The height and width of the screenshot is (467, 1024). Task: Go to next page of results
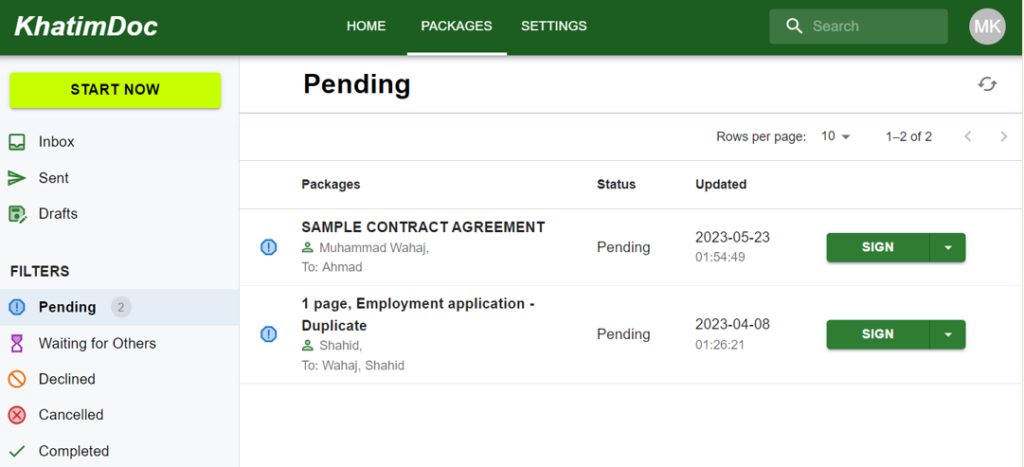(x=1003, y=137)
